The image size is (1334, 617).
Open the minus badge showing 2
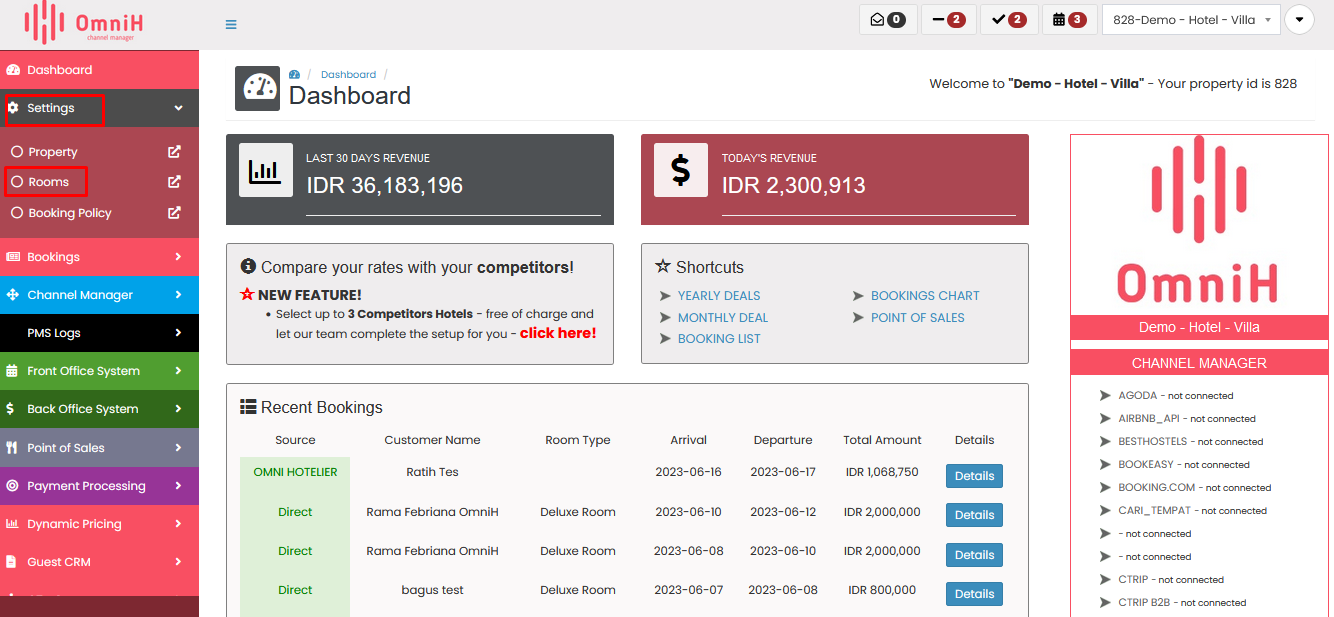948,19
